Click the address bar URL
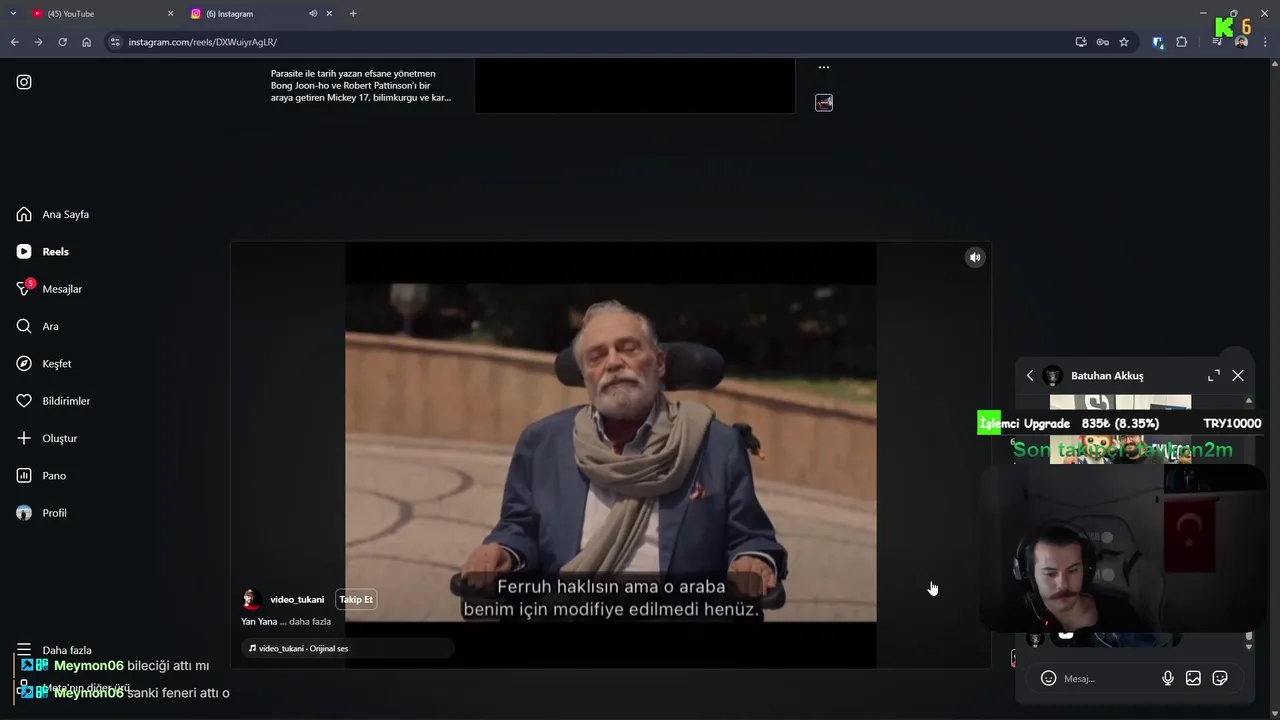This screenshot has height=720, width=1280. [x=203, y=42]
